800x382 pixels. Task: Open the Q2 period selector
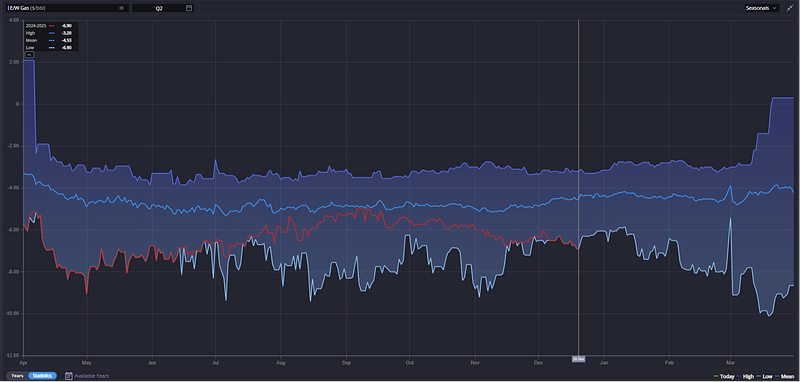pos(163,8)
